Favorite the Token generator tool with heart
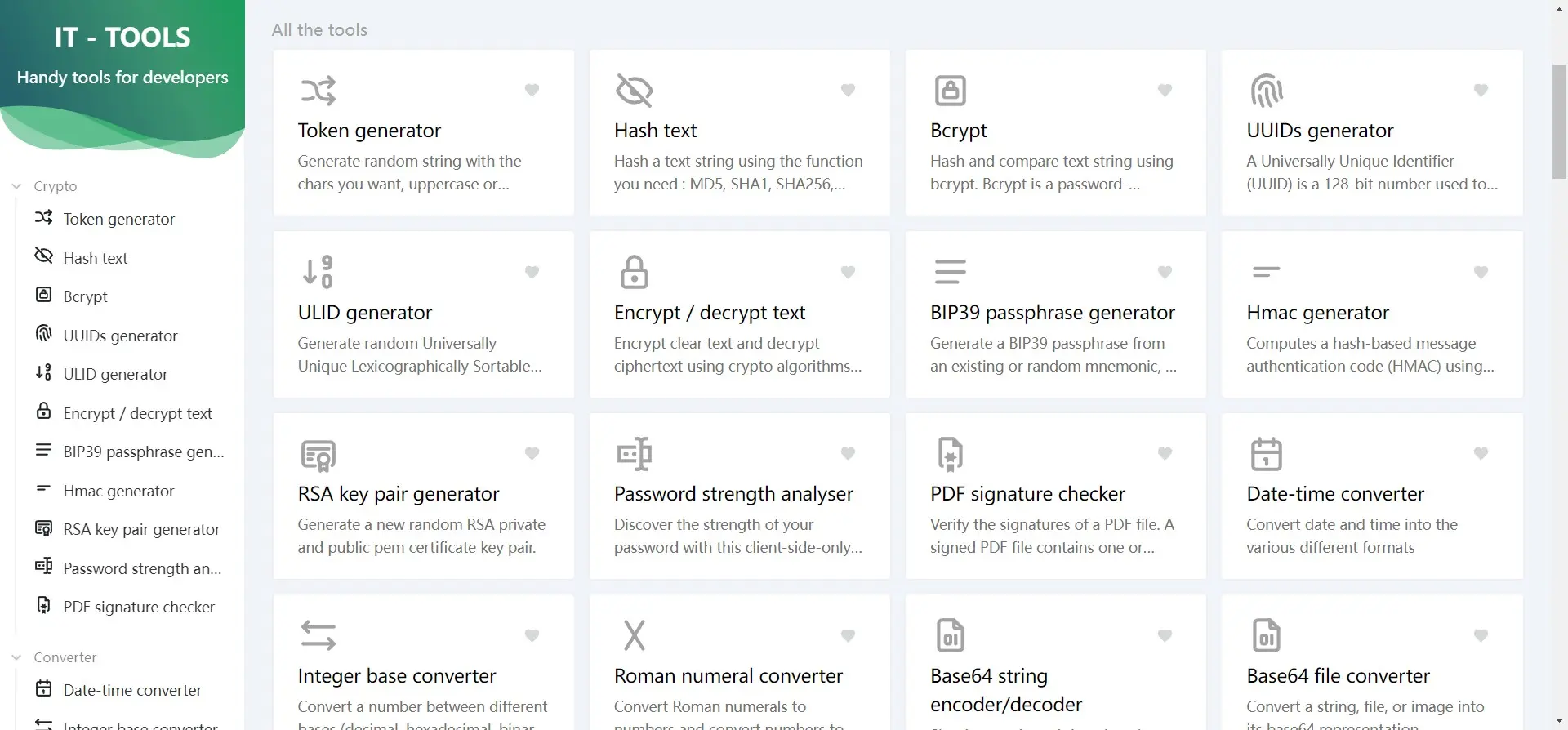Image resolution: width=1568 pixels, height=730 pixels. tap(532, 90)
